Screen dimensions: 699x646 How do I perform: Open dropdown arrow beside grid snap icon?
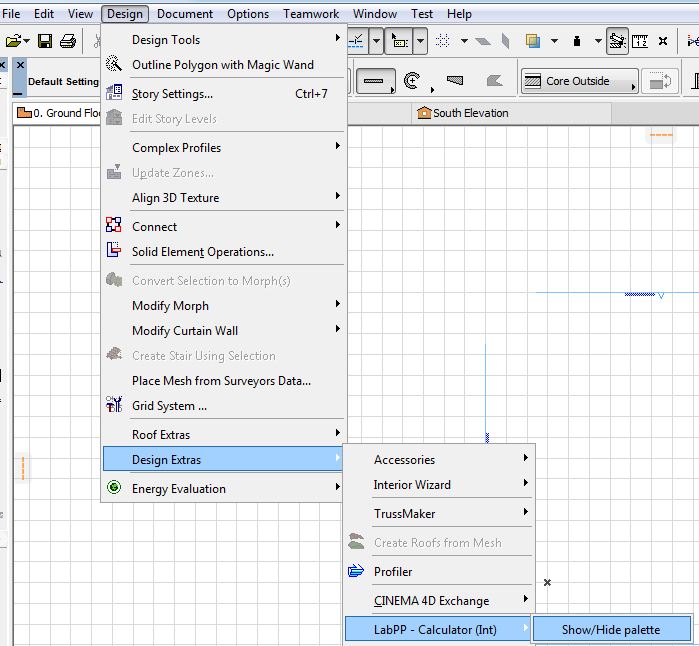[x=464, y=41]
